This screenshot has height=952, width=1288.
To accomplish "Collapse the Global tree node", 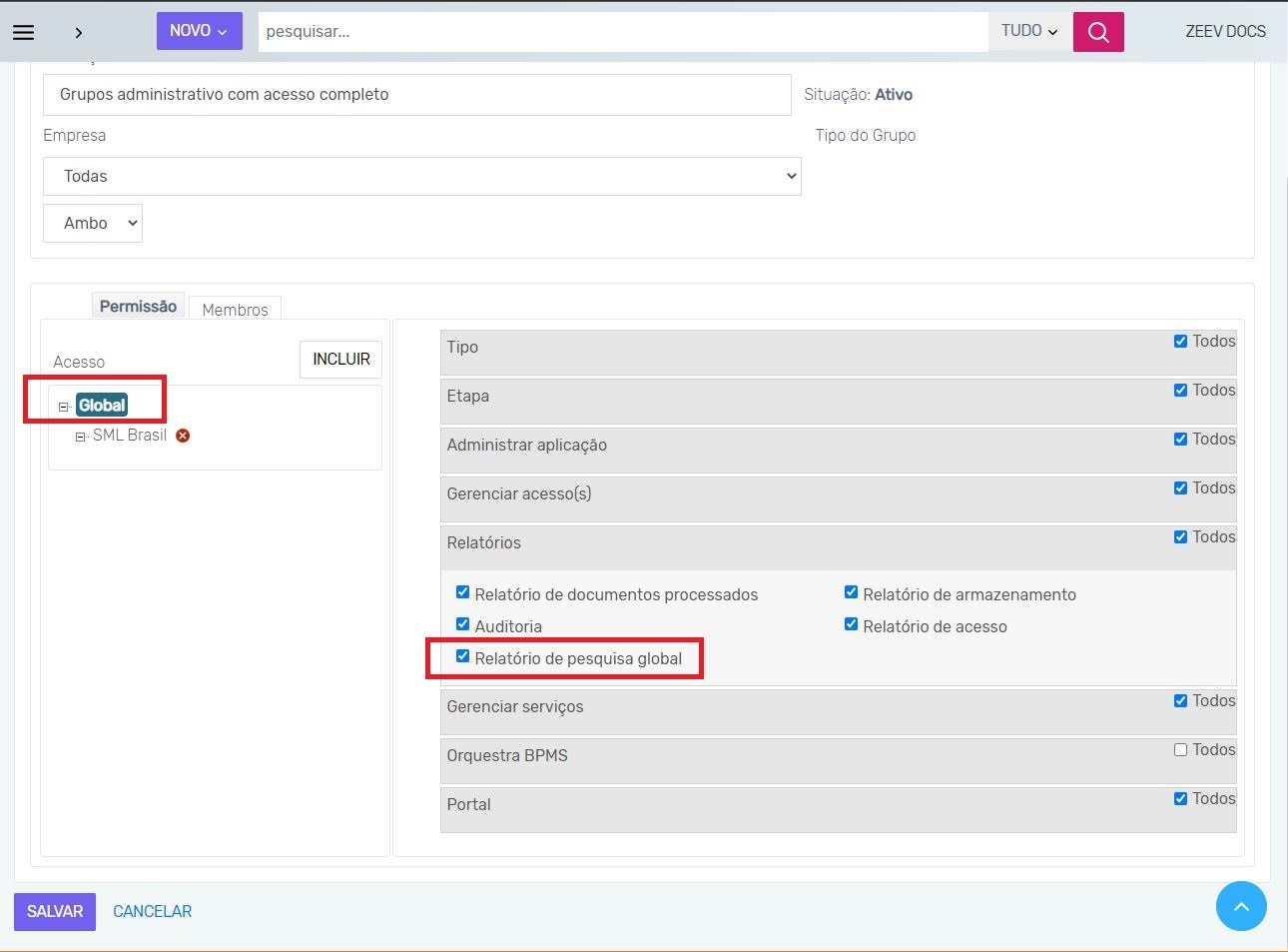I will 64,407.
